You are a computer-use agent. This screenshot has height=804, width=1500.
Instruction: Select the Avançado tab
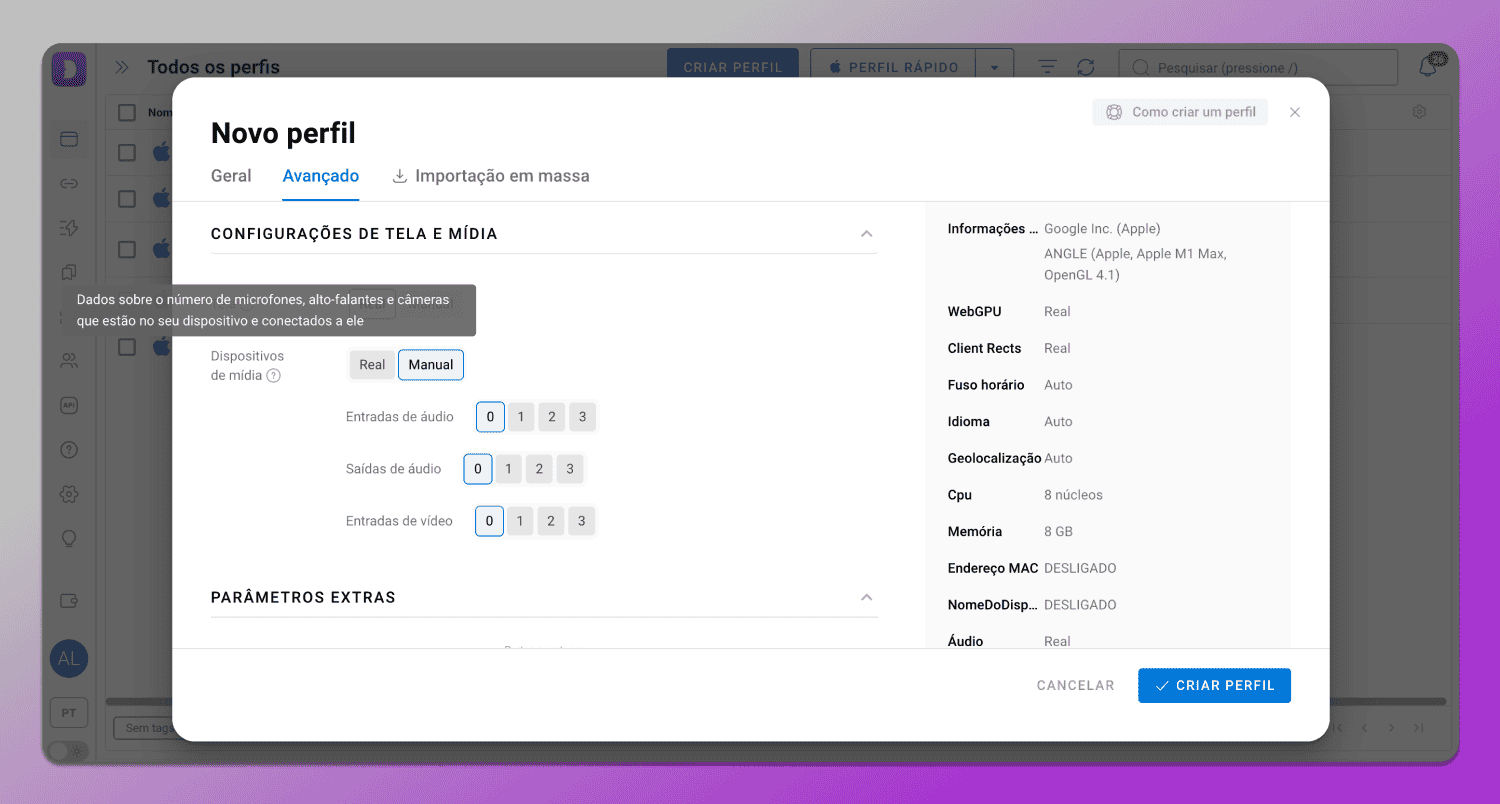[321, 176]
